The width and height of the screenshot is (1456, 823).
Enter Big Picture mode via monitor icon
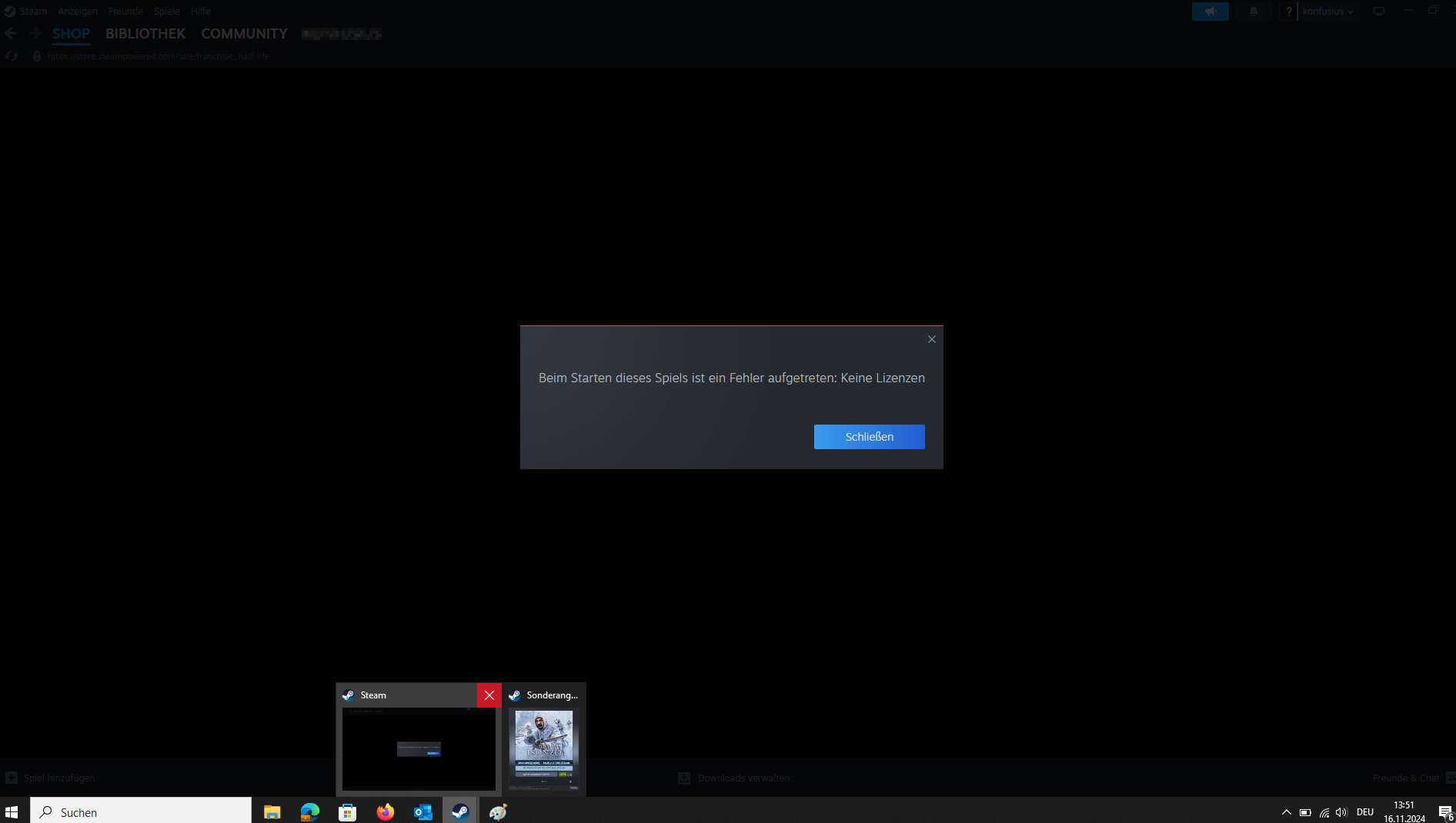pyautogui.click(x=1379, y=12)
